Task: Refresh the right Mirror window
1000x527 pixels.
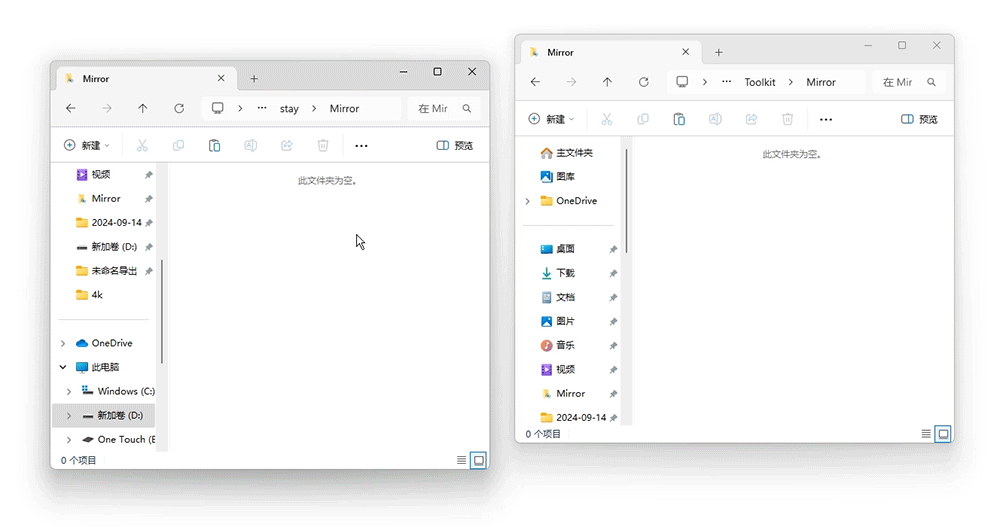Action: coord(644,82)
